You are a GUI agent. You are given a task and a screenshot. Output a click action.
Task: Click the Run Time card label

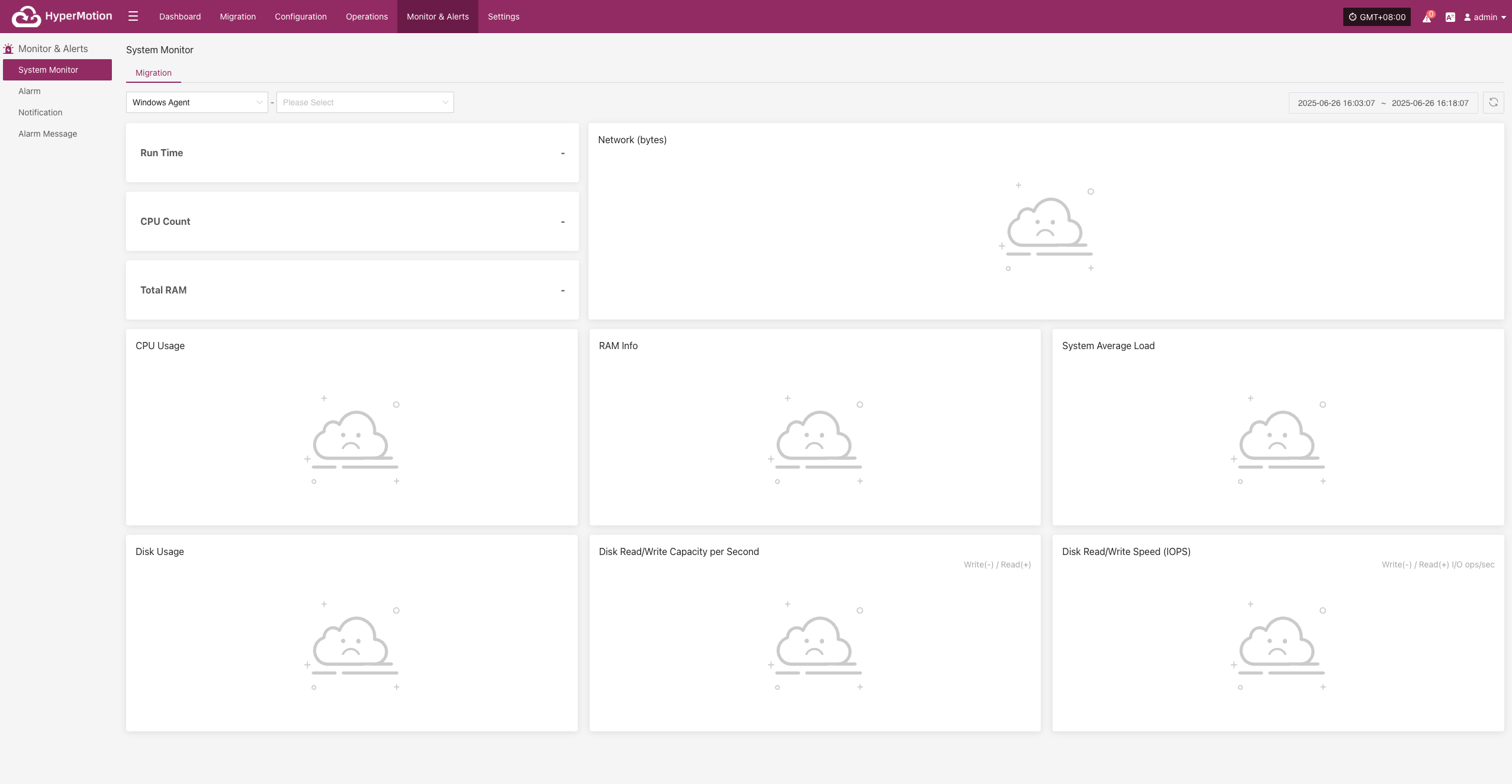tap(162, 153)
